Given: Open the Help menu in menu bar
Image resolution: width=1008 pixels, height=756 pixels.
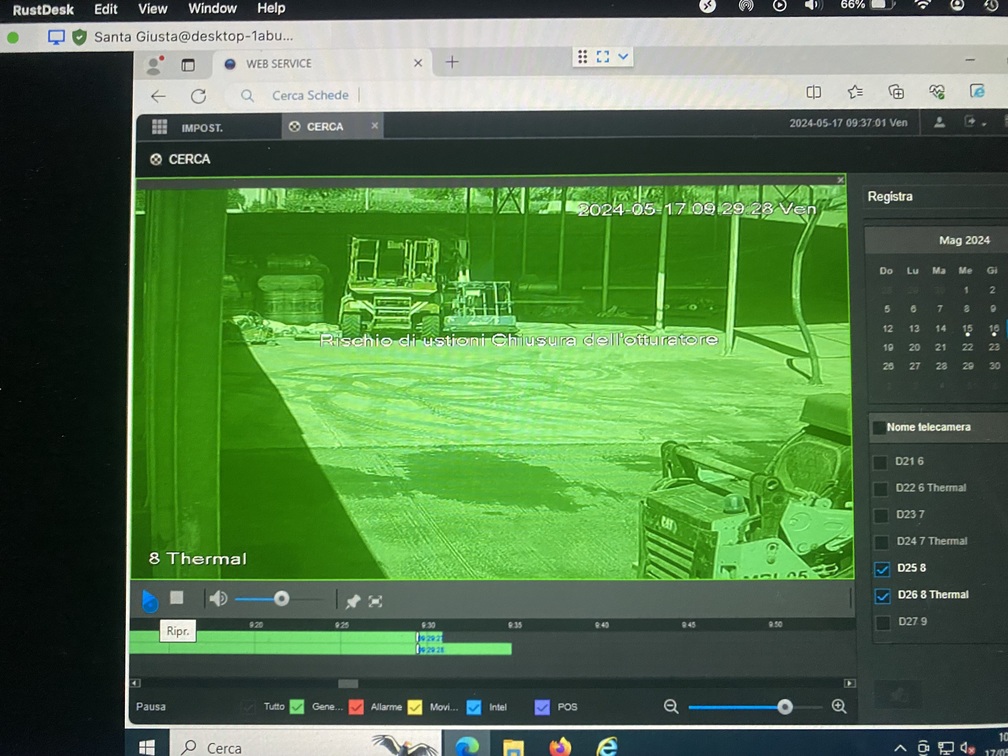Looking at the screenshot, I should pos(271,8).
